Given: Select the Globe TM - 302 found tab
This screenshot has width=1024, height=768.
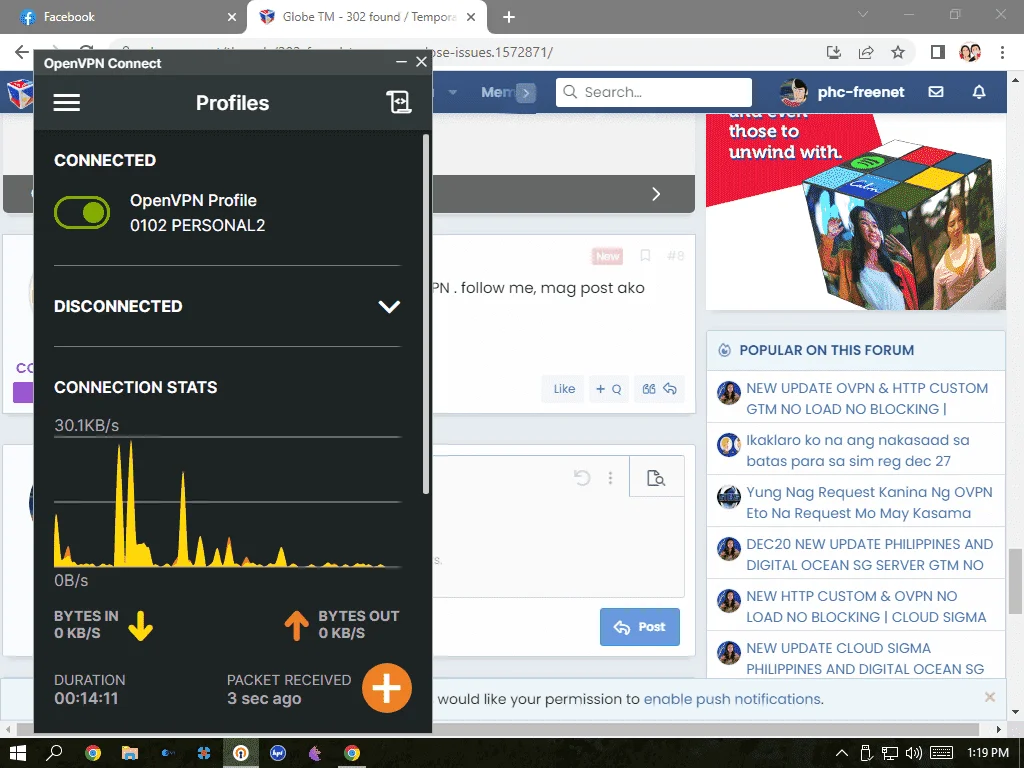Looking at the screenshot, I should [369, 17].
